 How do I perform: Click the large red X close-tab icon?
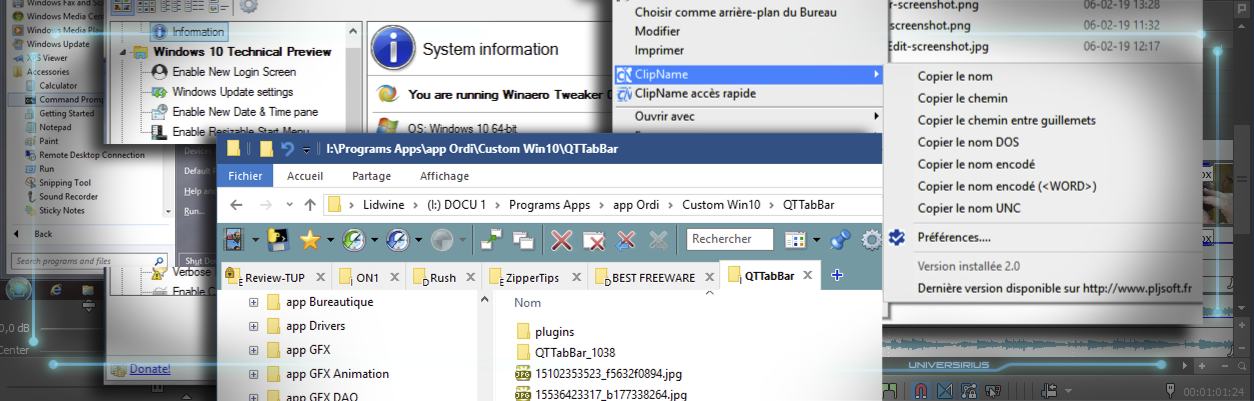click(562, 239)
